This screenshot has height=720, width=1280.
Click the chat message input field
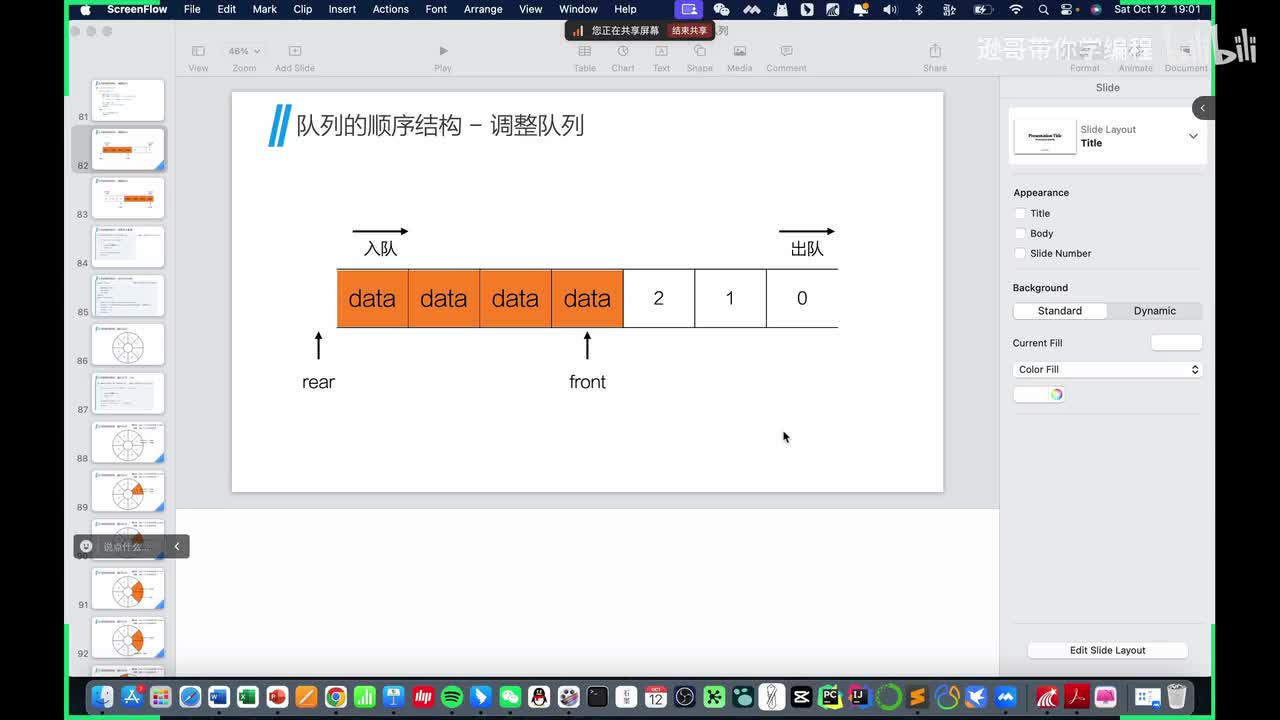pyautogui.click(x=126, y=546)
